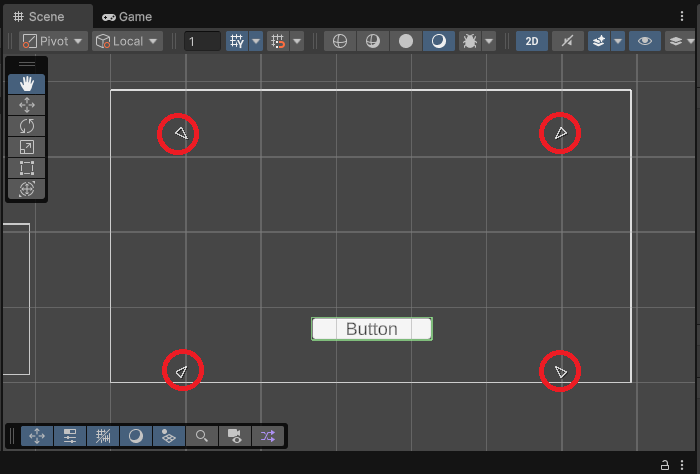The height and width of the screenshot is (474, 700).
Task: Expand the snap increment options arrow
Action: click(x=297, y=42)
